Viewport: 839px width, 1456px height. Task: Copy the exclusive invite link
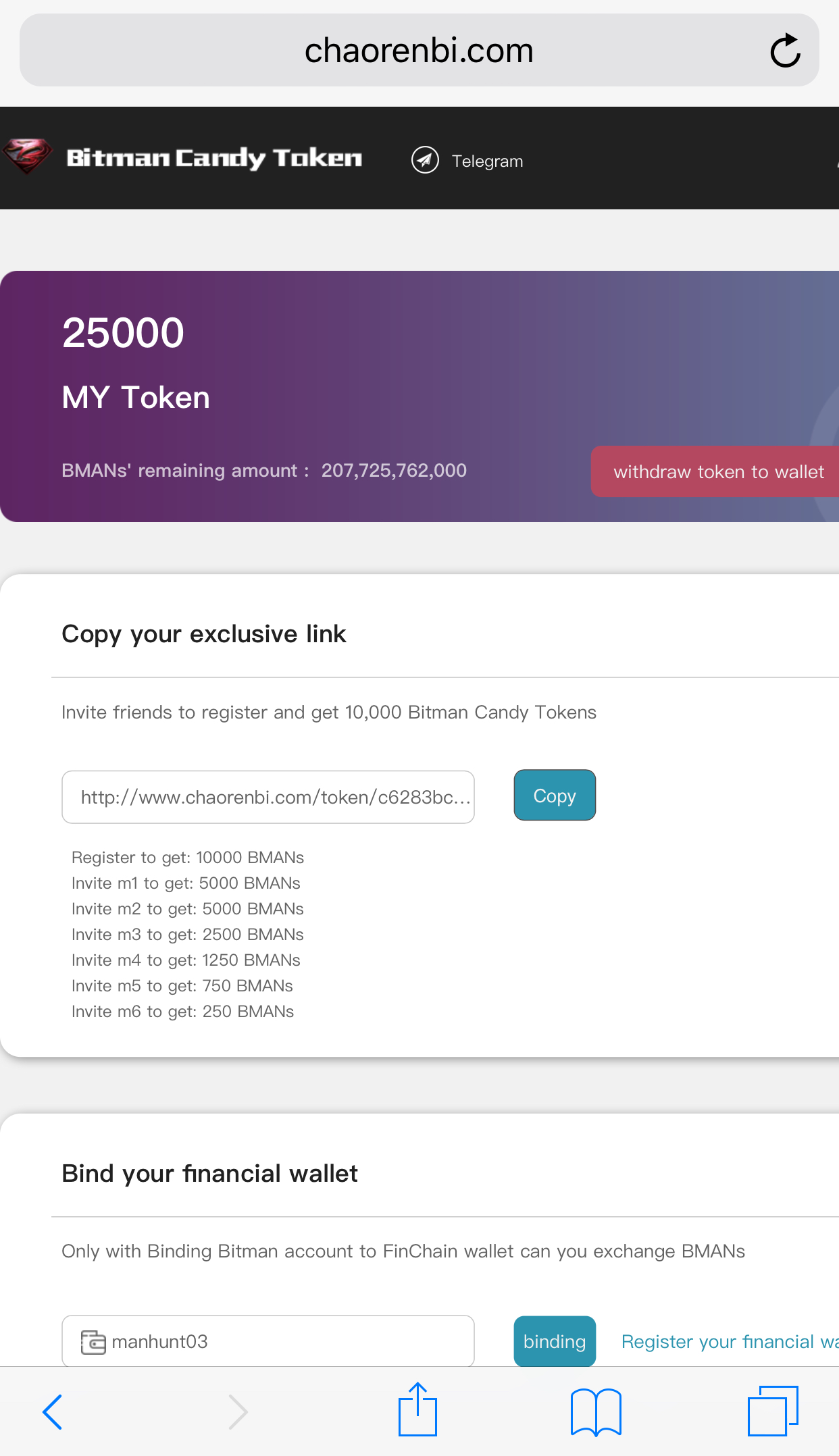(555, 796)
